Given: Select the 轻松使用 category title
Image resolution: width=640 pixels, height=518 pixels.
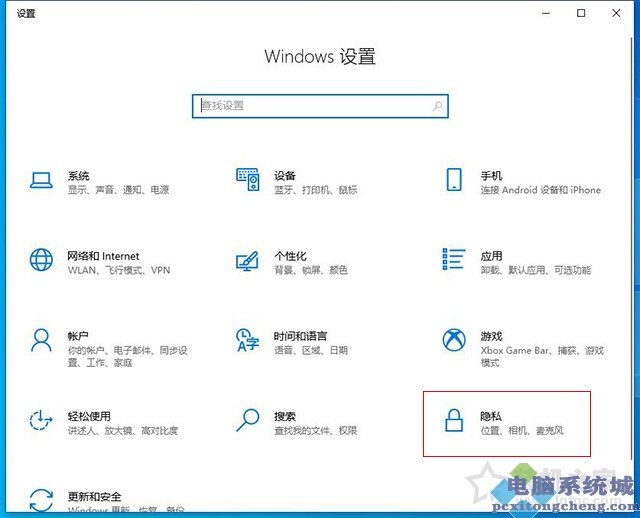Looking at the screenshot, I should [x=89, y=416].
